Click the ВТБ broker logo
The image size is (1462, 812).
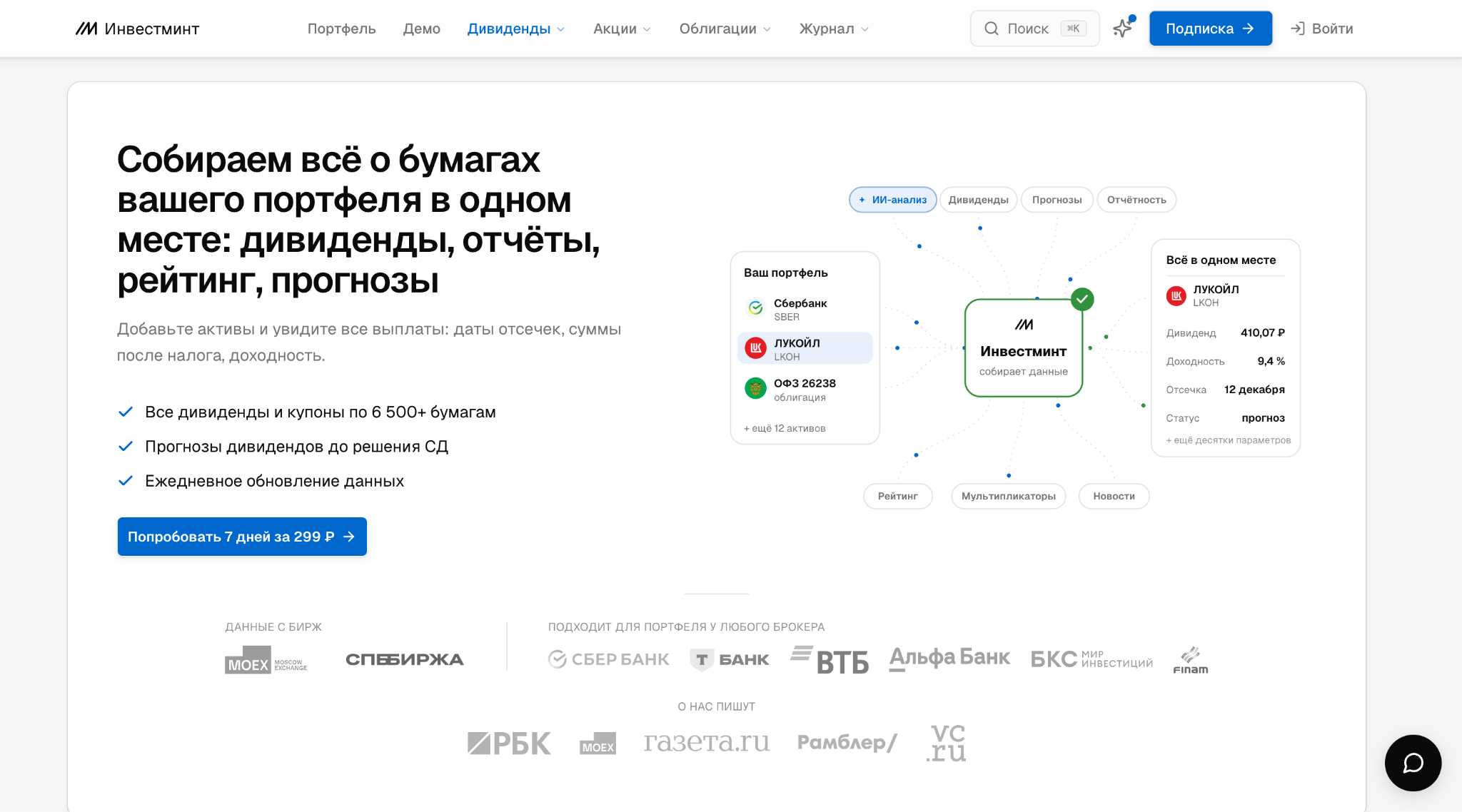tap(830, 660)
